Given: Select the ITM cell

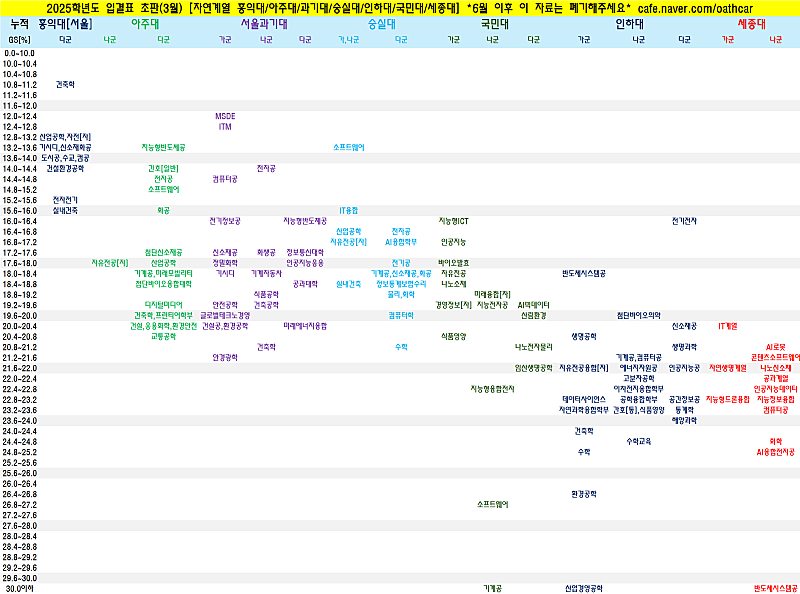Looking at the screenshot, I should (225, 127).
